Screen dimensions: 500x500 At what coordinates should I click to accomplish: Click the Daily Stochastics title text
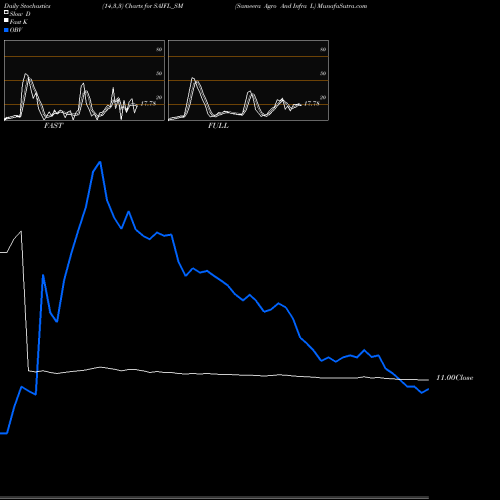point(27,6)
